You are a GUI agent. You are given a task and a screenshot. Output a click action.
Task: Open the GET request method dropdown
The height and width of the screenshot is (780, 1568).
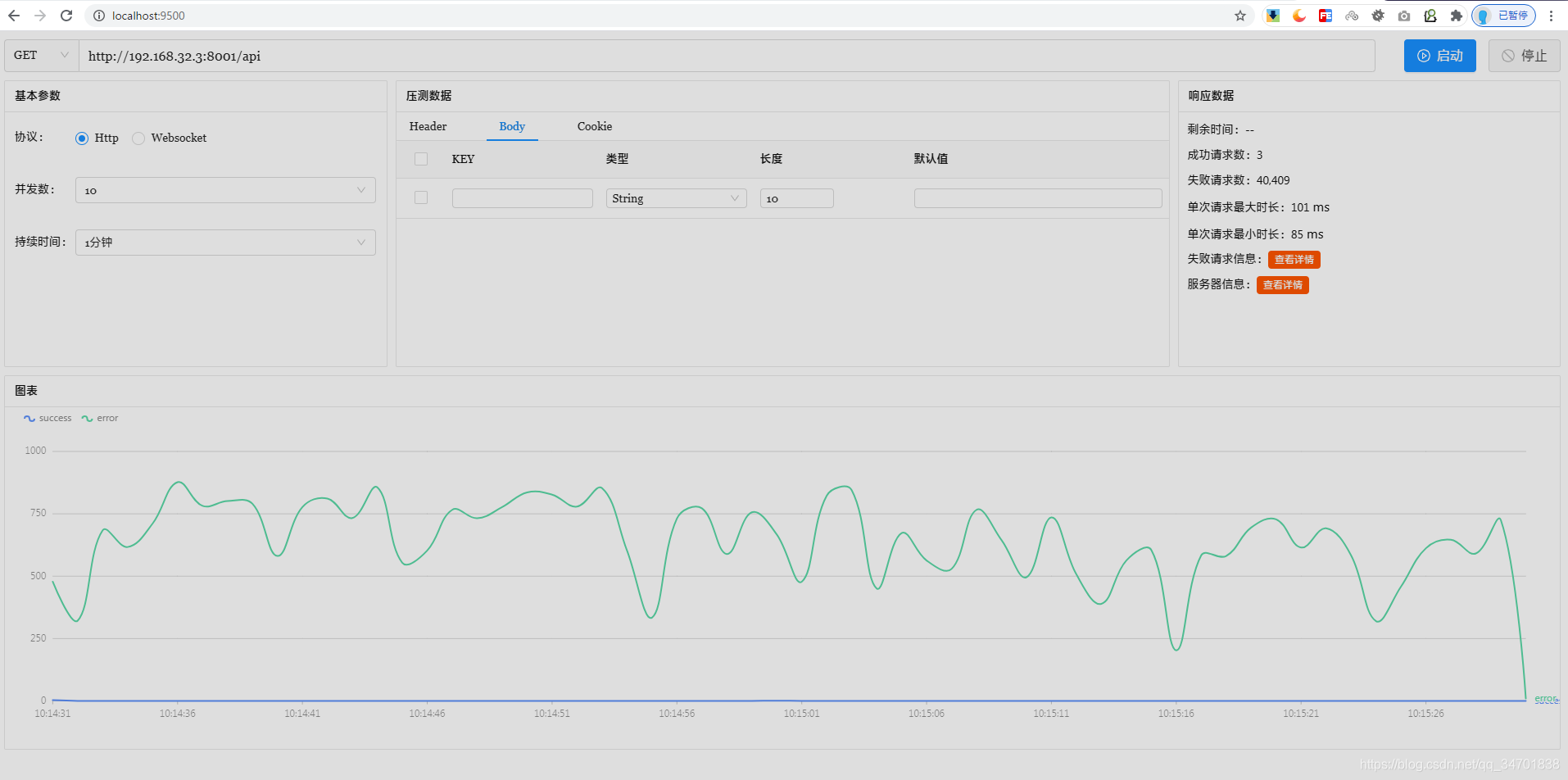(x=42, y=56)
